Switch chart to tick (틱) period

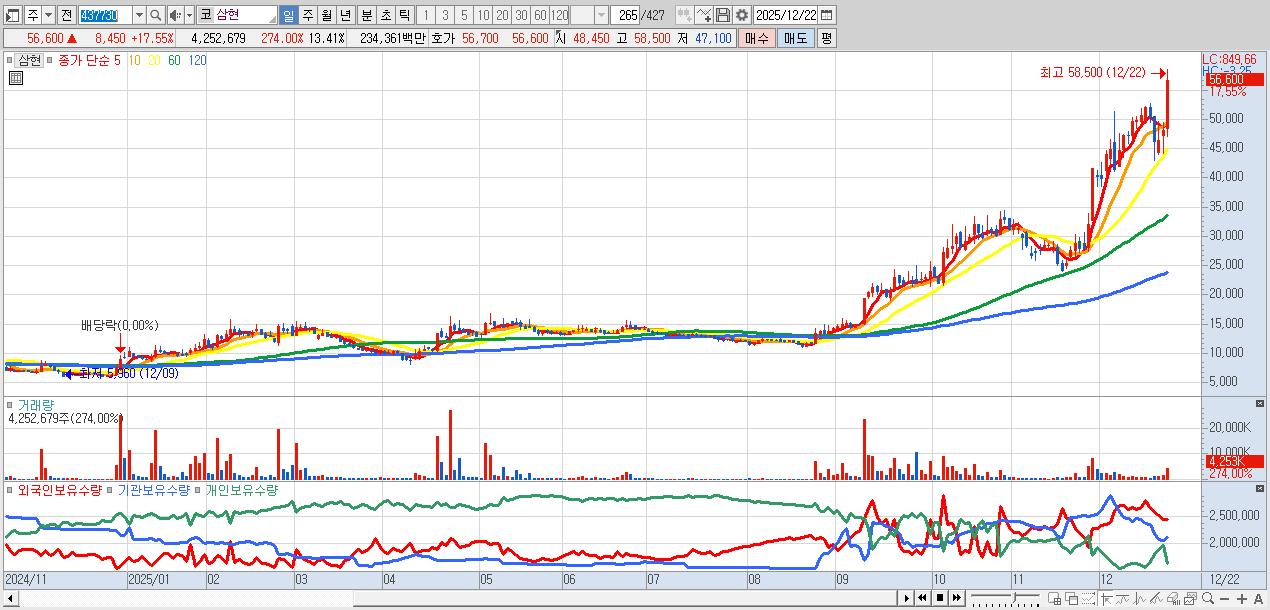click(404, 15)
